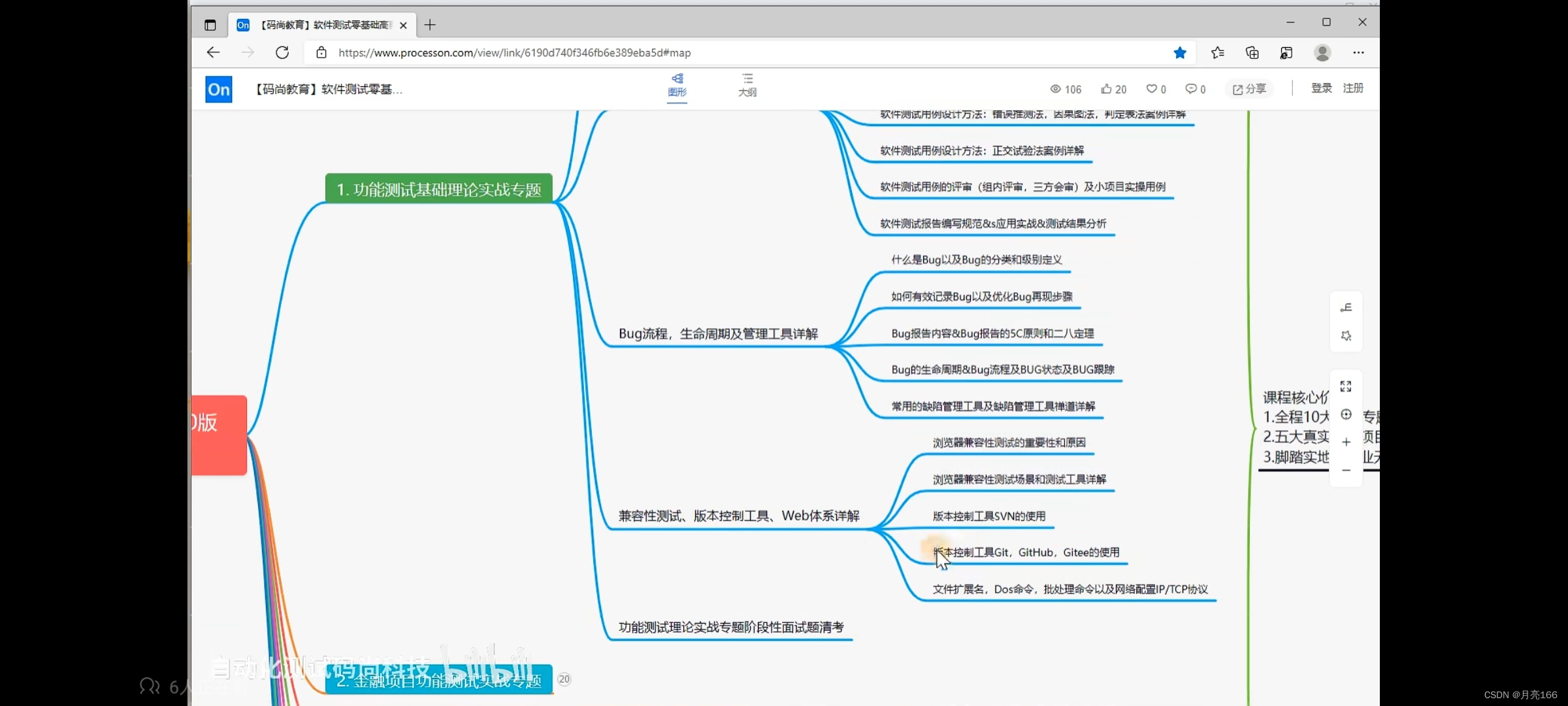Click the browser refresh icon
The image size is (1568, 706).
282,53
